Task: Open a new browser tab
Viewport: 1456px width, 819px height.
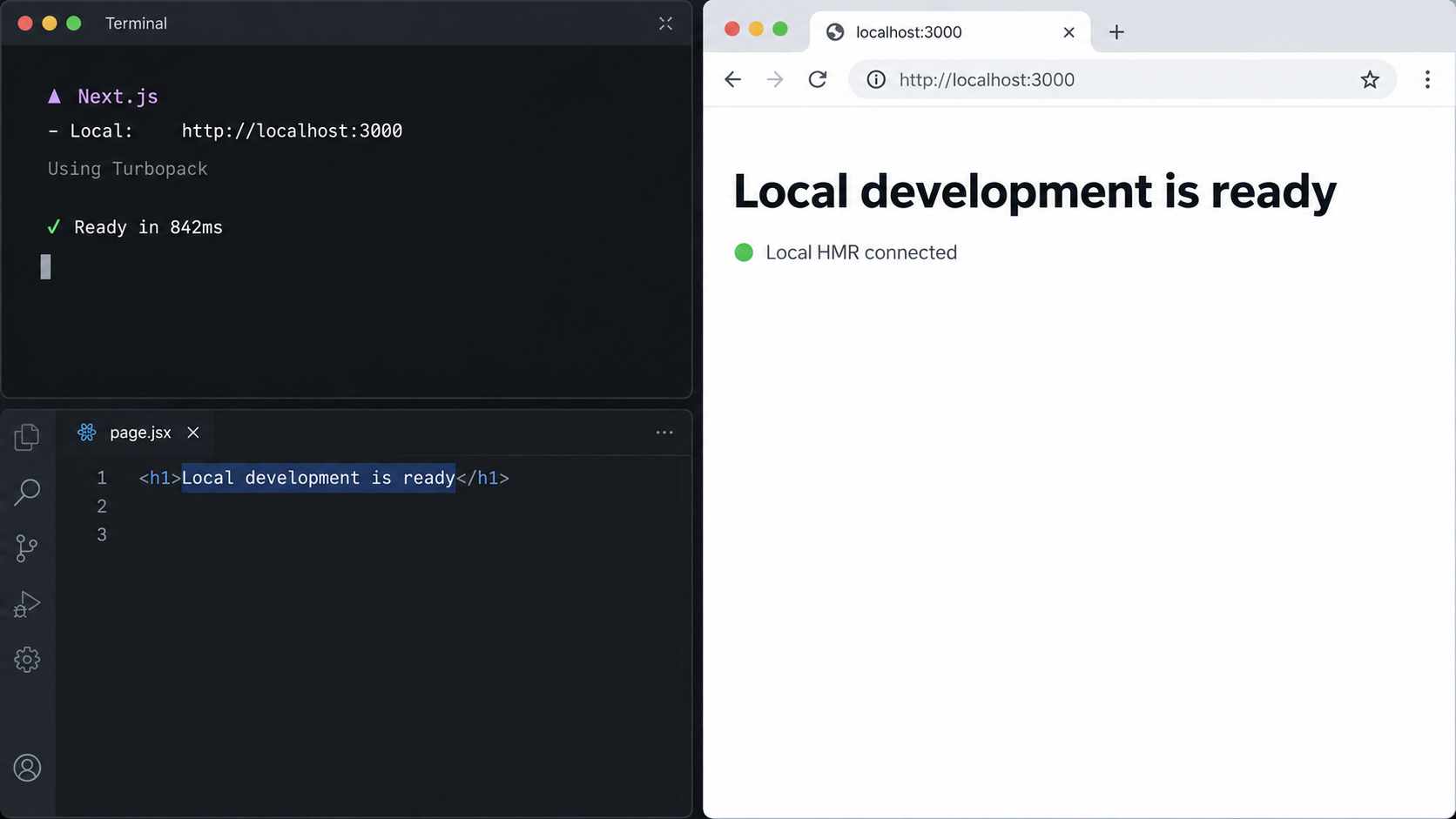Action: pyautogui.click(x=1116, y=32)
